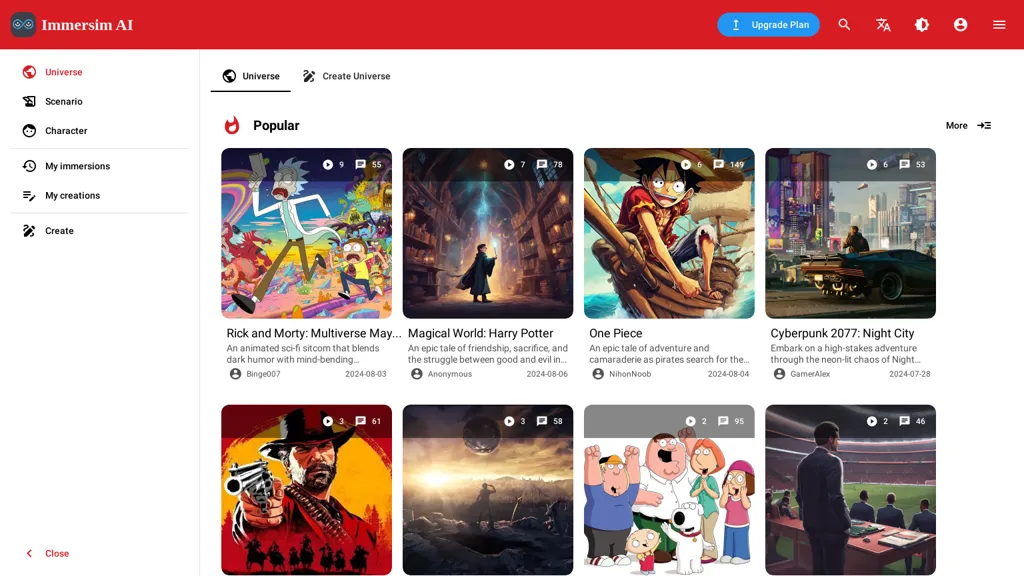Click the Immersim AI logo icon
1024x576 pixels.
[x=23, y=25]
